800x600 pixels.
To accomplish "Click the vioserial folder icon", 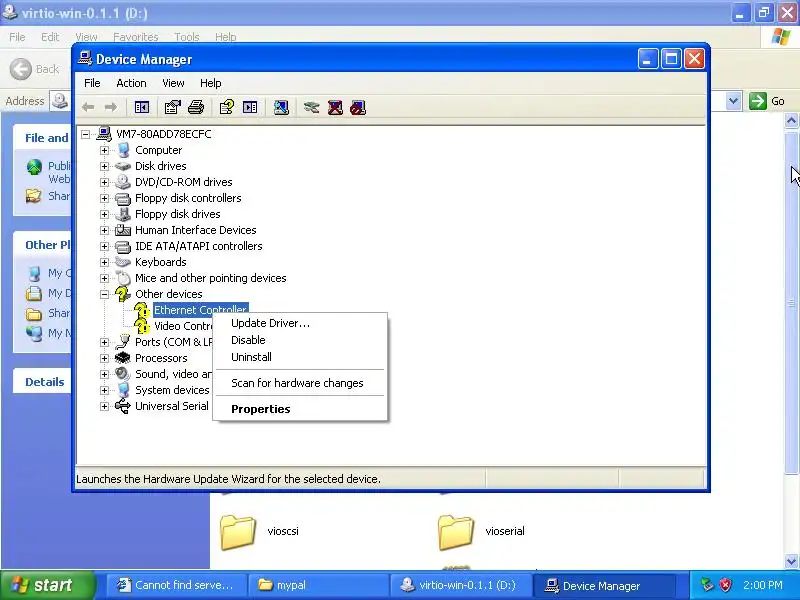I will [x=456, y=532].
